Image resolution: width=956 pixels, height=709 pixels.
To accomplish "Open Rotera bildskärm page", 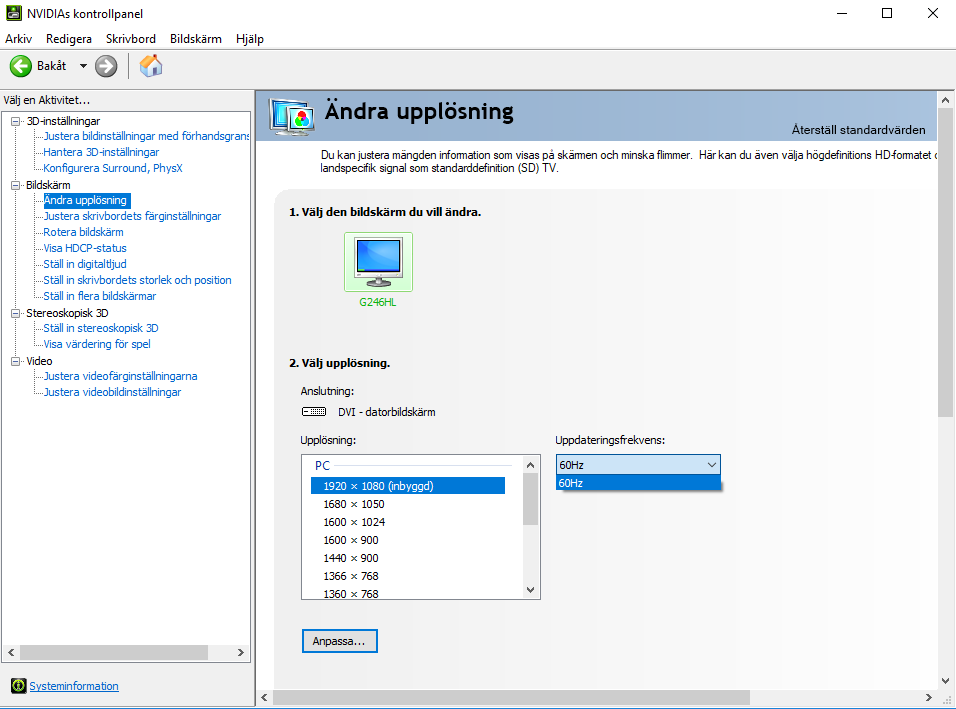I will [x=84, y=232].
